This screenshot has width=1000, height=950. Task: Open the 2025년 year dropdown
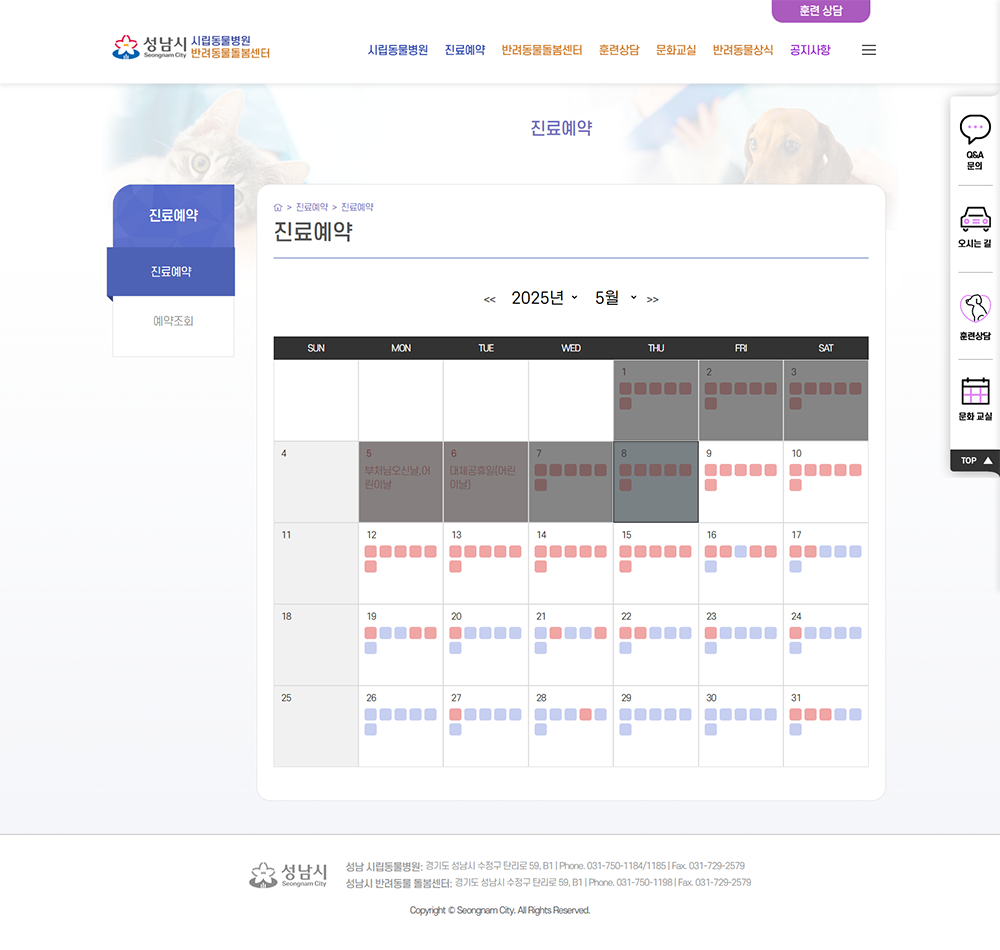tap(544, 298)
